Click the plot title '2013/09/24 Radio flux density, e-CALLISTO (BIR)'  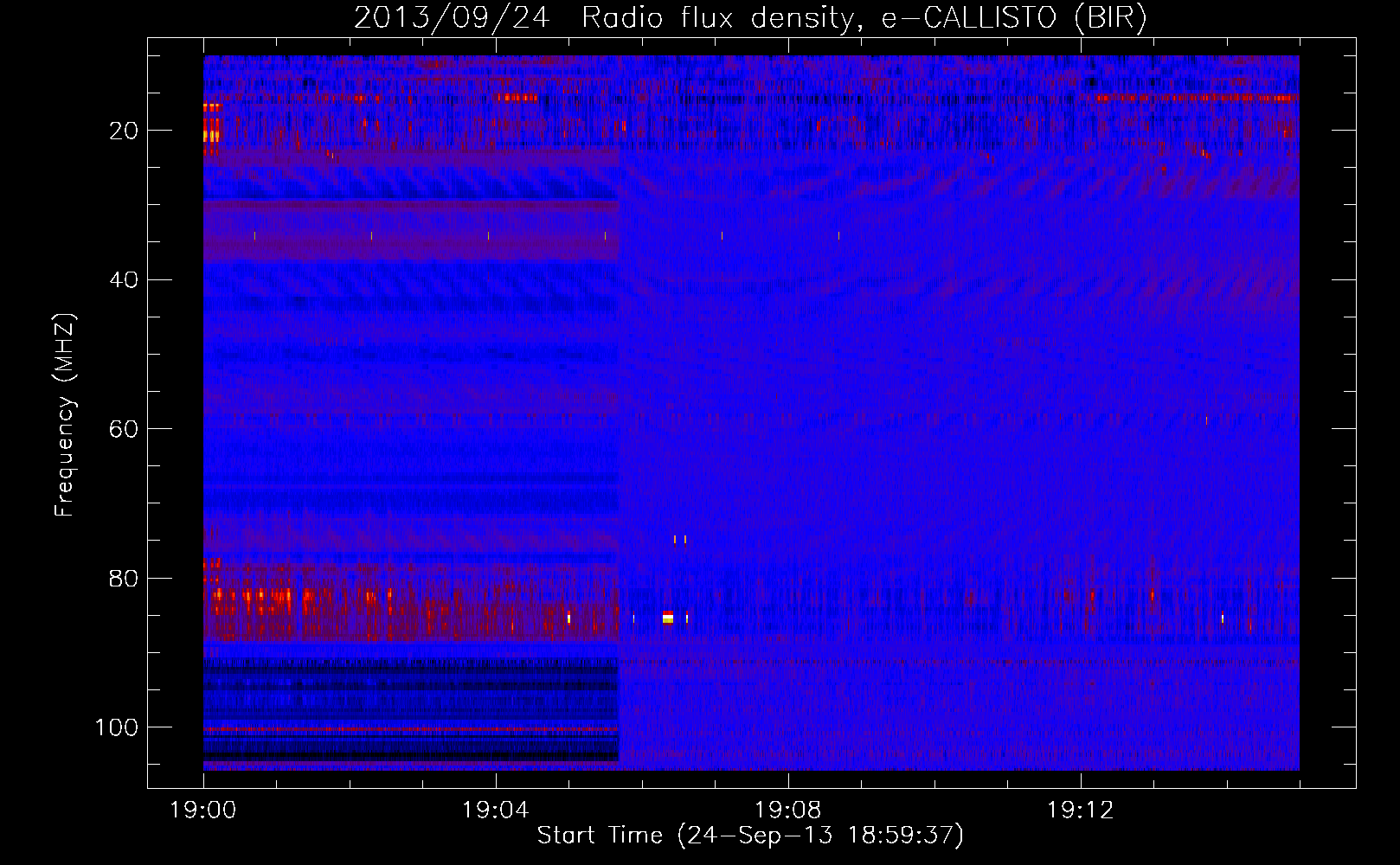[x=750, y=18]
